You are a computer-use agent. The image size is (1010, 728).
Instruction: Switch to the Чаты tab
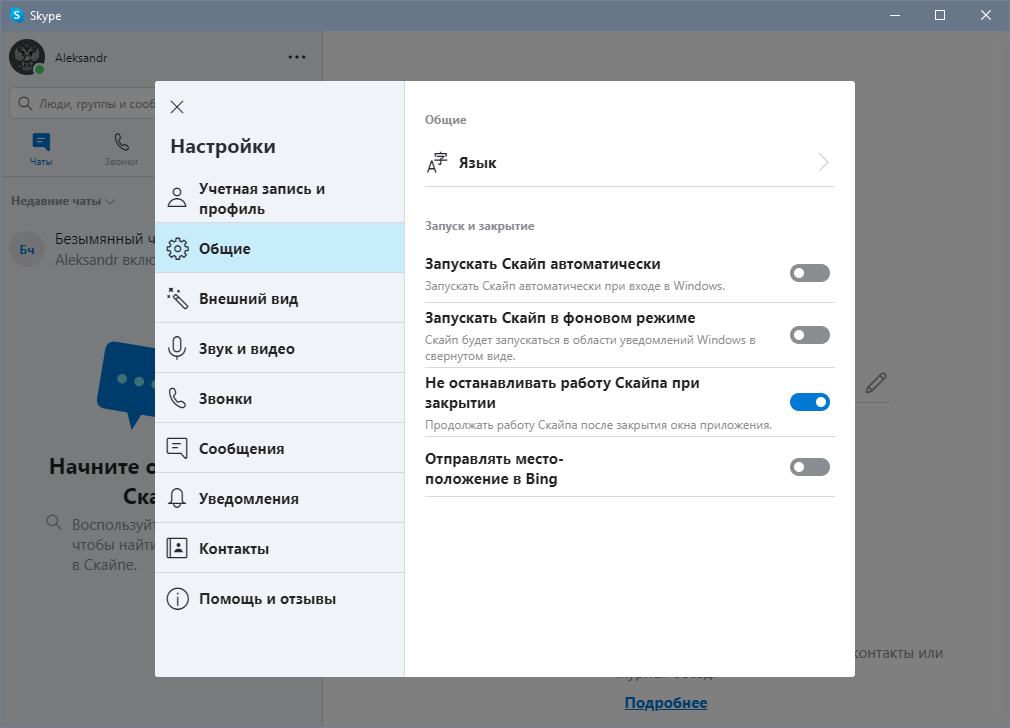(x=41, y=149)
